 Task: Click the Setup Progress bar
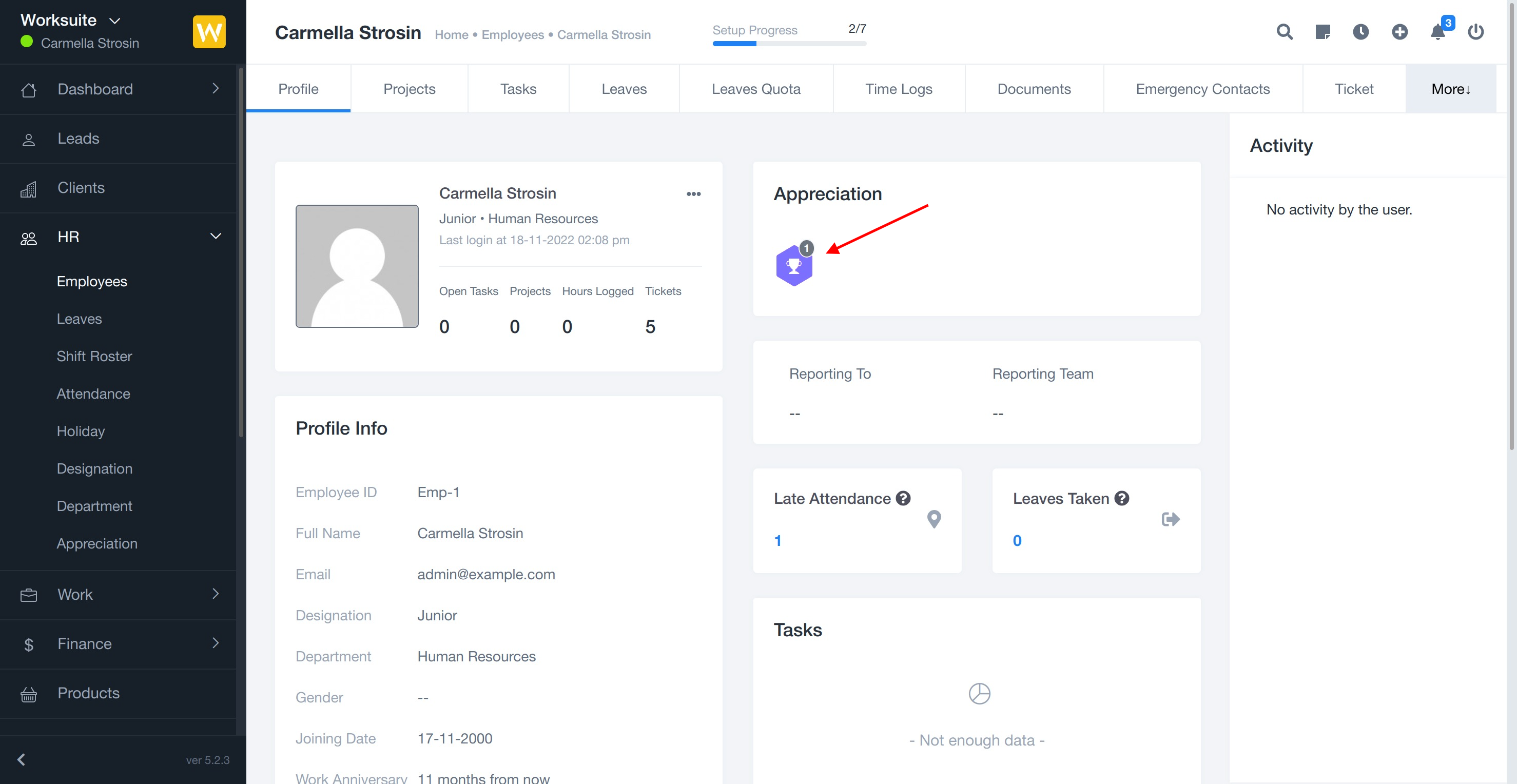coord(789,44)
